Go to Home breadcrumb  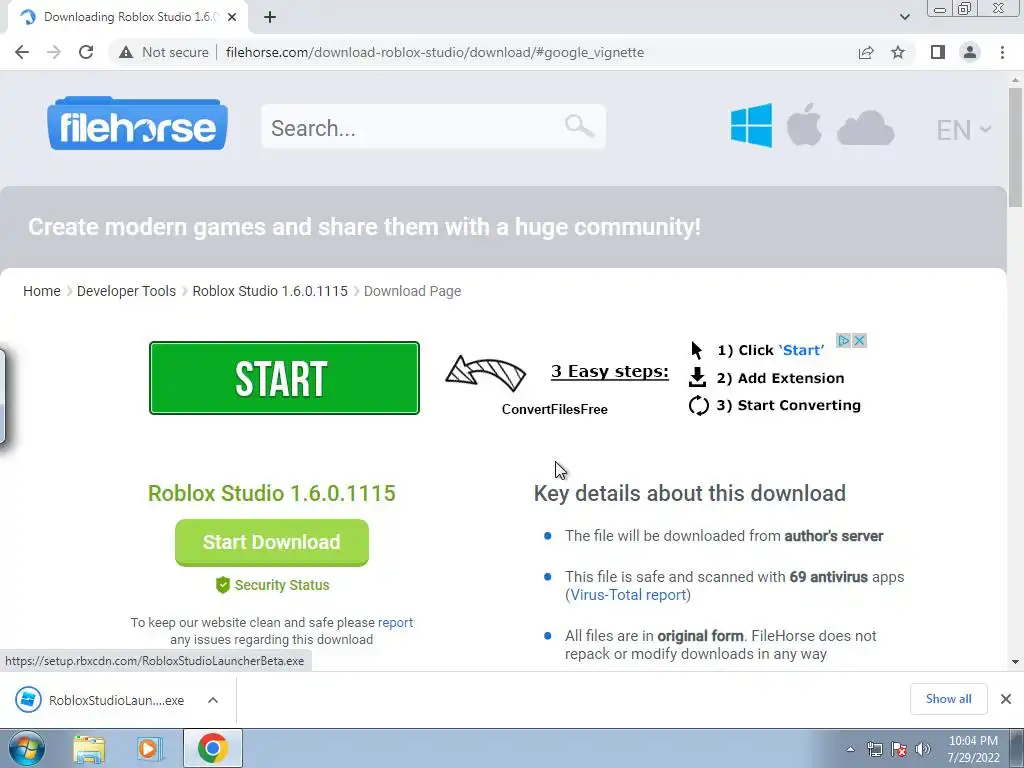coord(42,291)
